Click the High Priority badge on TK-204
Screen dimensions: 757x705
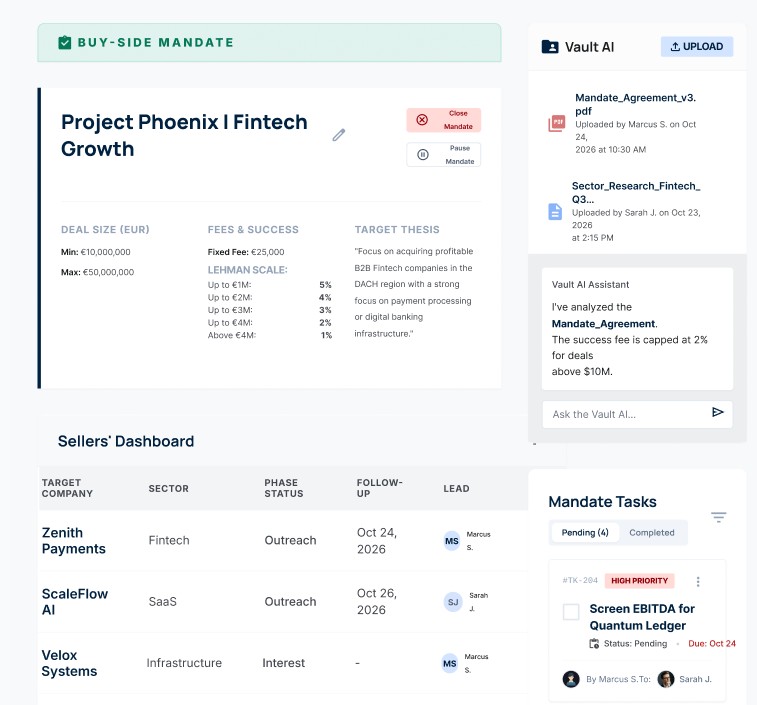pos(640,580)
